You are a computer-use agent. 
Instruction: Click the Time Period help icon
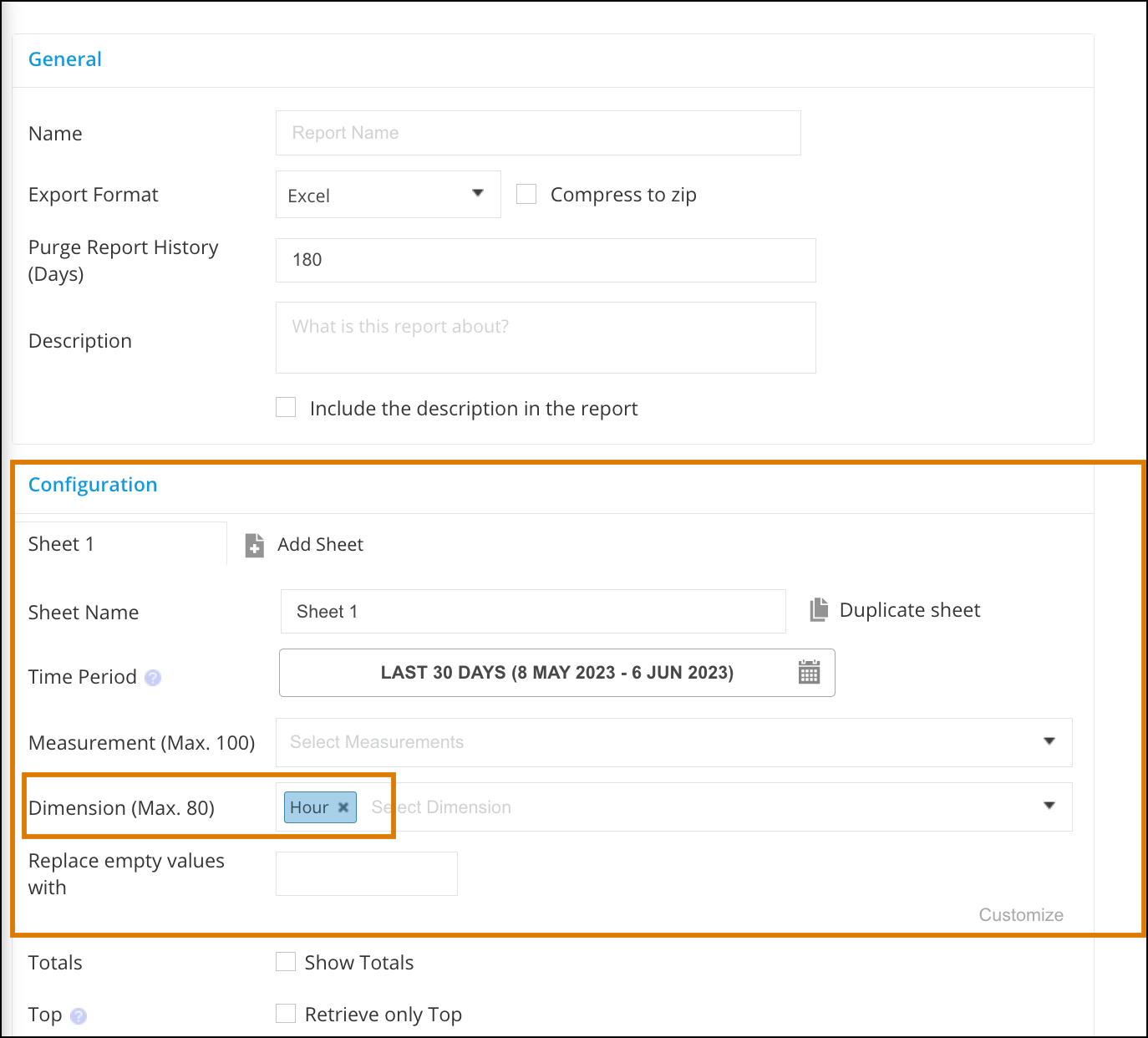coord(153,678)
